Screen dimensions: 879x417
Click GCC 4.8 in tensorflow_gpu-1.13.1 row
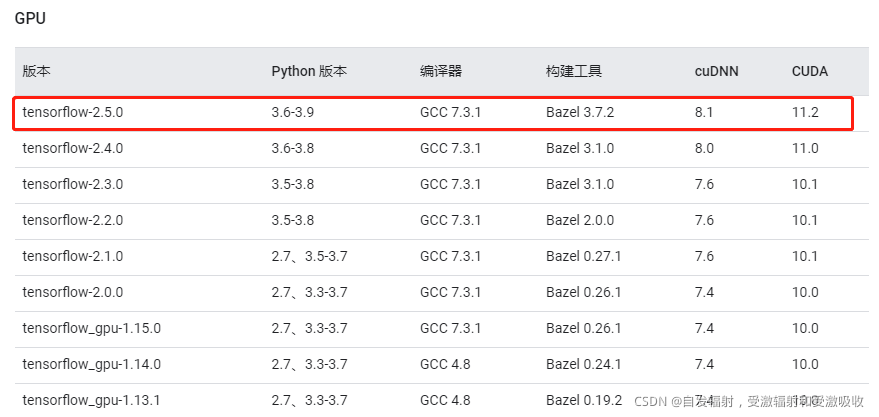[x=445, y=400]
